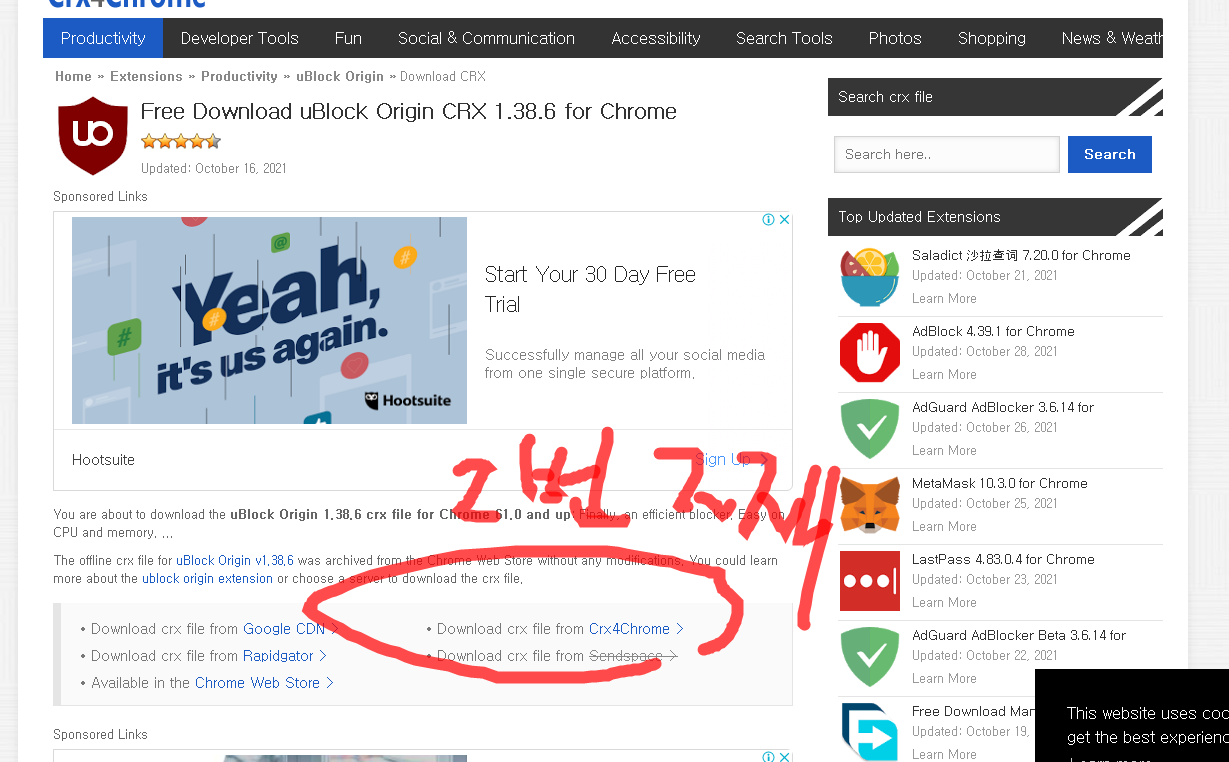Open the Developer Tools category tab
Viewport: 1229px width, 762px height.
(x=240, y=38)
